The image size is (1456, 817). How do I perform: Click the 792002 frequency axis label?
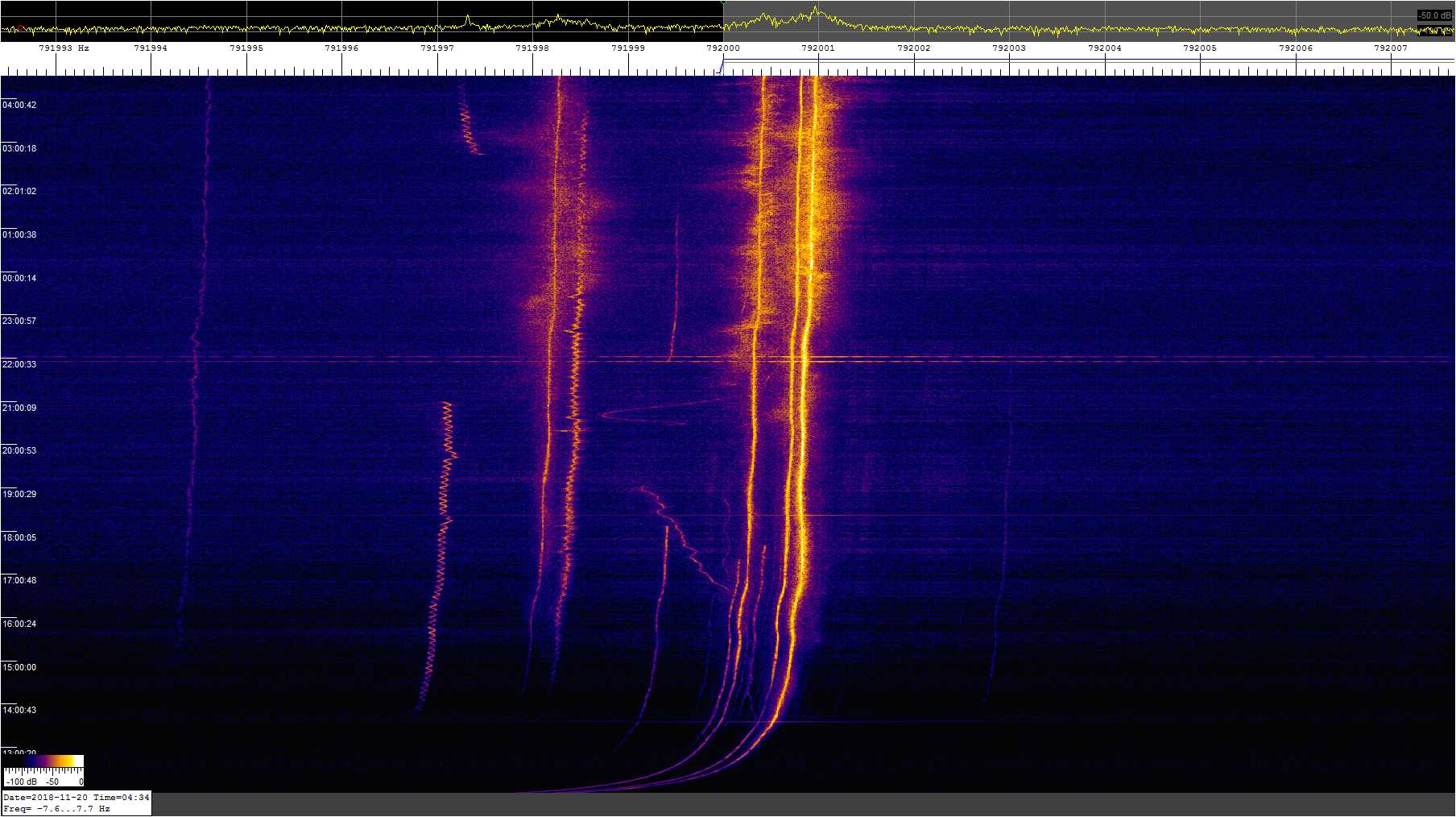[914, 48]
